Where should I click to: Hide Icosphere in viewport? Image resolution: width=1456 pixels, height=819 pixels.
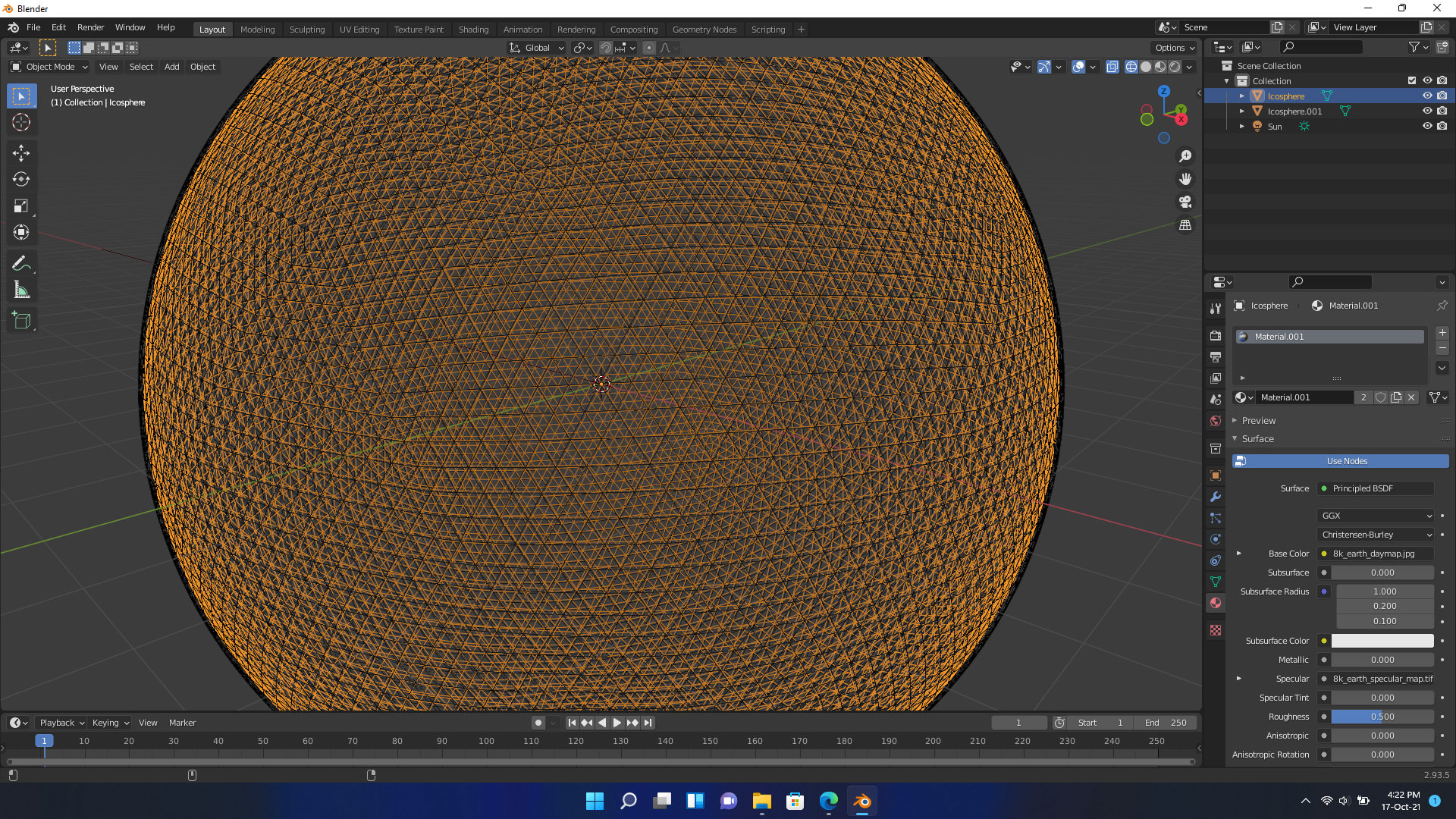(x=1427, y=96)
